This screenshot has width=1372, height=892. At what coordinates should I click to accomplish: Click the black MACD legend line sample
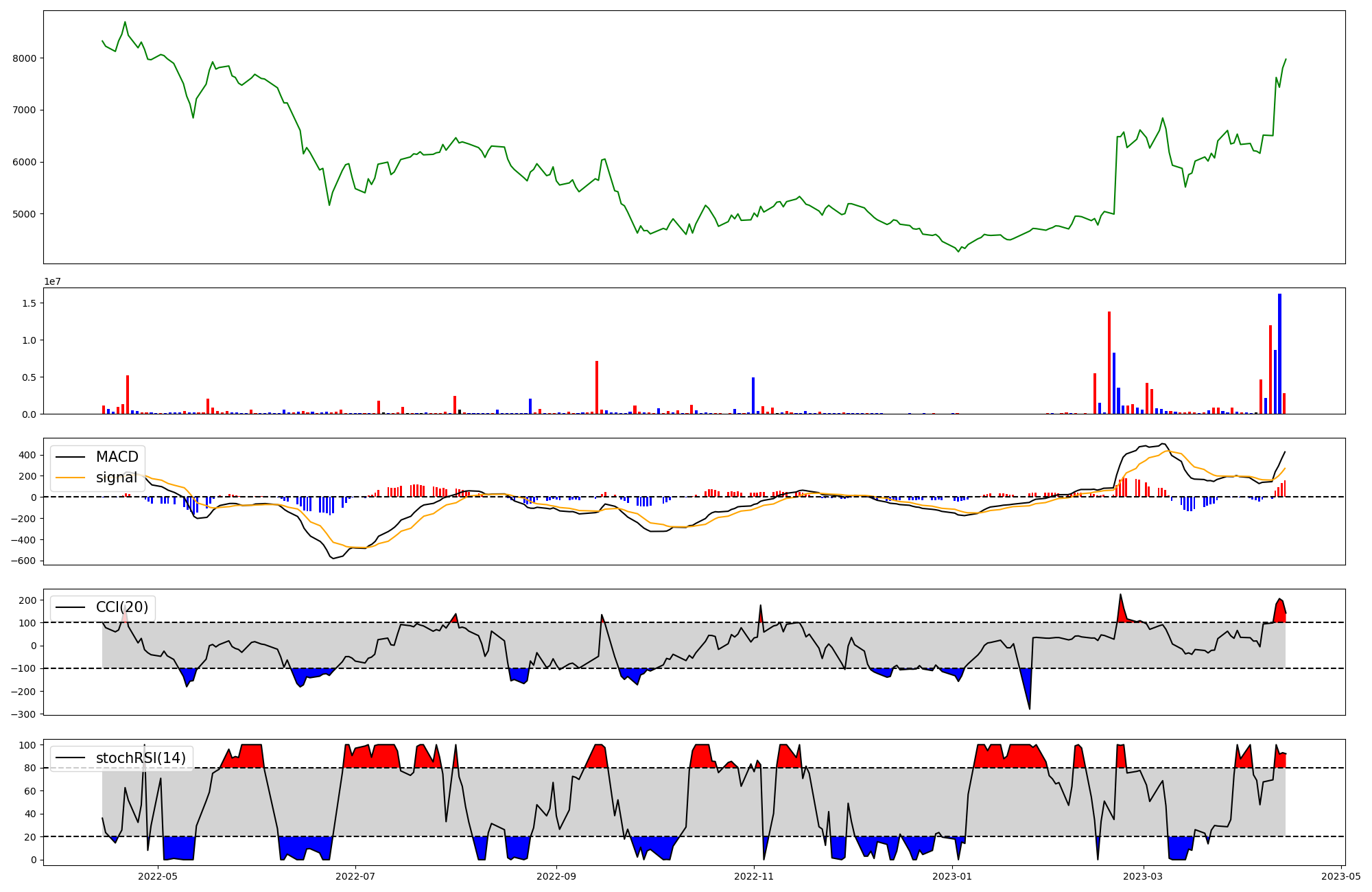point(70,457)
